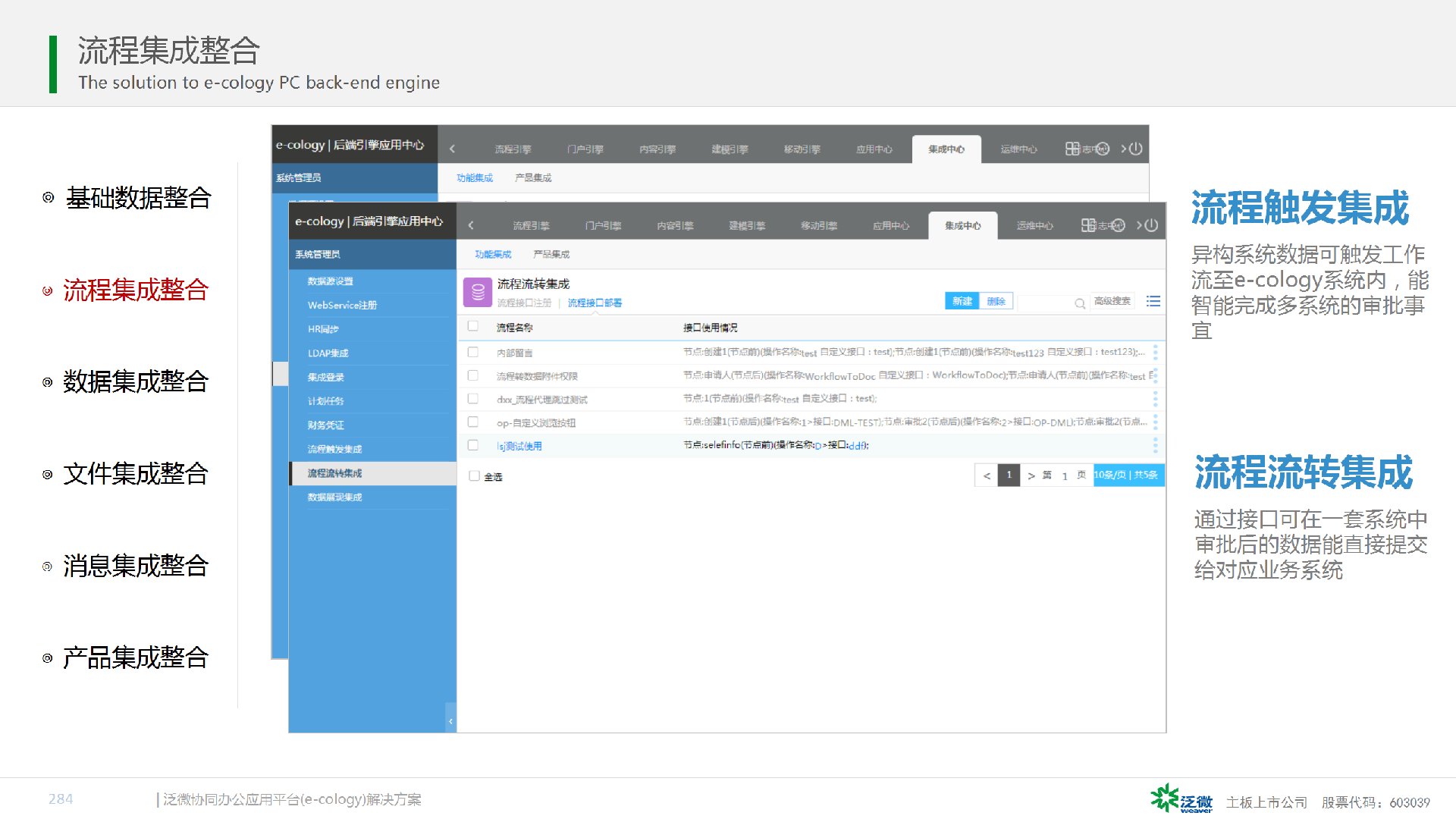Click power icon in the back window
Image resolution: width=1456 pixels, height=819 pixels.
(1136, 149)
